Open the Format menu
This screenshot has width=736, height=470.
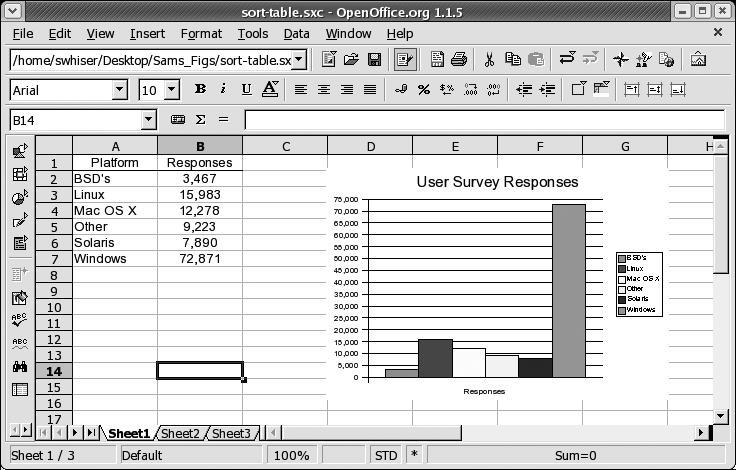[201, 34]
